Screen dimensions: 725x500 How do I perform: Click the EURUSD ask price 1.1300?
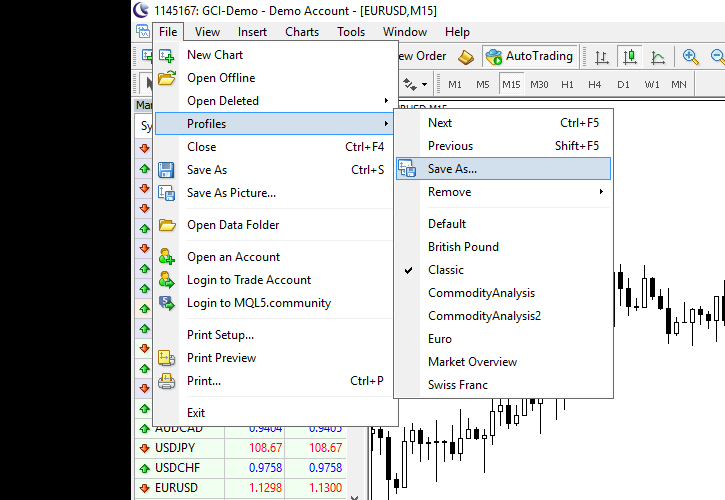(x=326, y=488)
